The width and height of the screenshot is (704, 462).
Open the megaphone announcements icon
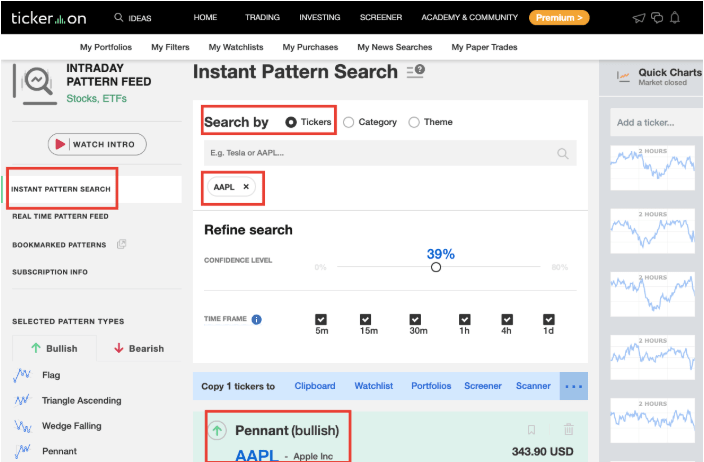638,18
